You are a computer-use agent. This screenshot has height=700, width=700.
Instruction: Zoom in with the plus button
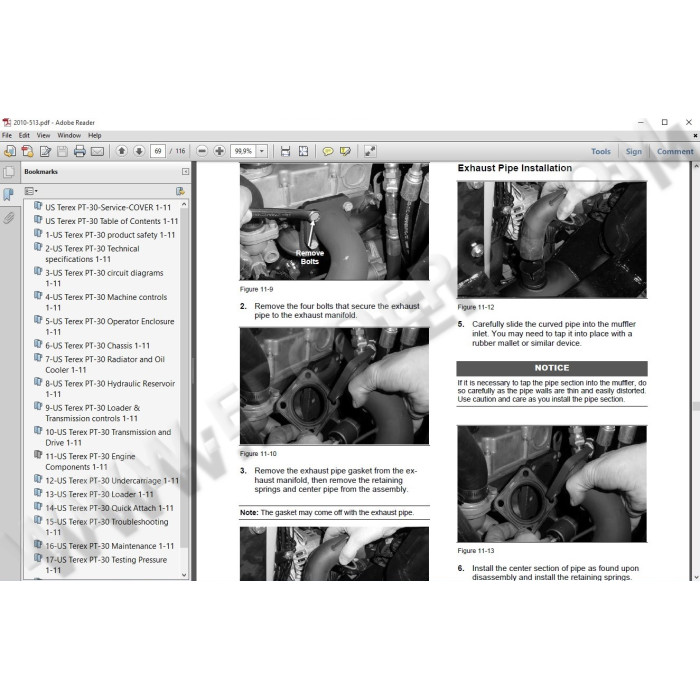(x=219, y=151)
